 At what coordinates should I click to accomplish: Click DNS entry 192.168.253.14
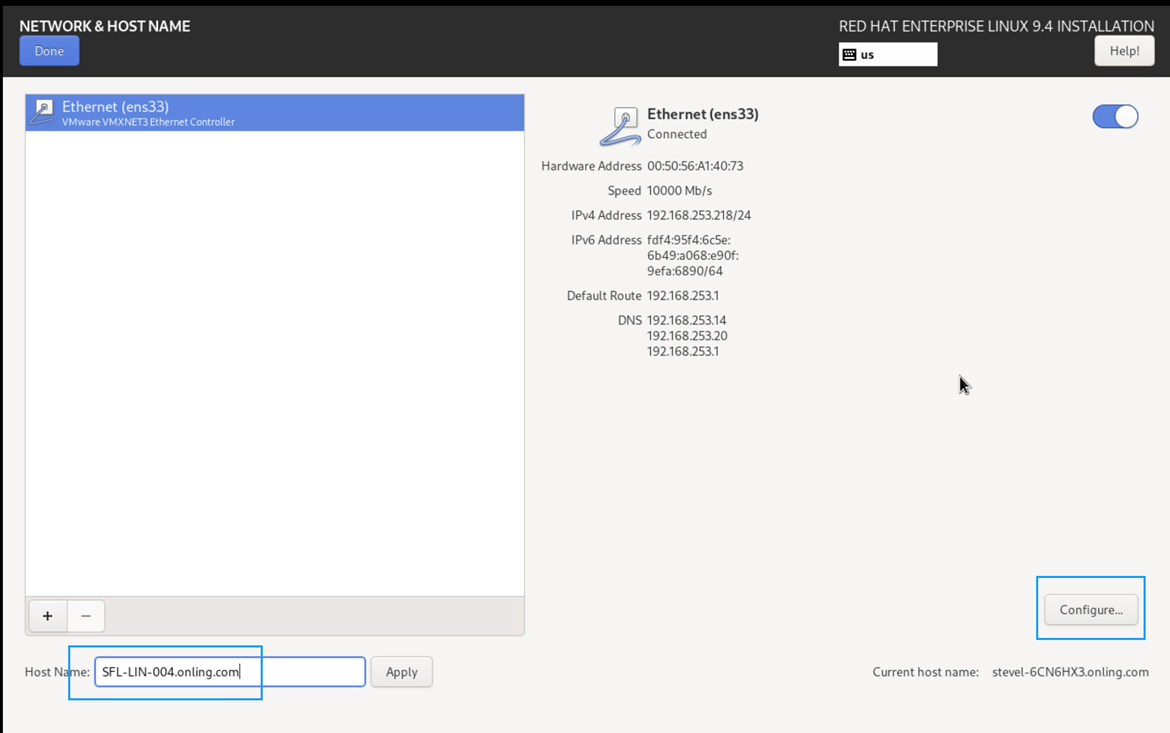(x=686, y=320)
